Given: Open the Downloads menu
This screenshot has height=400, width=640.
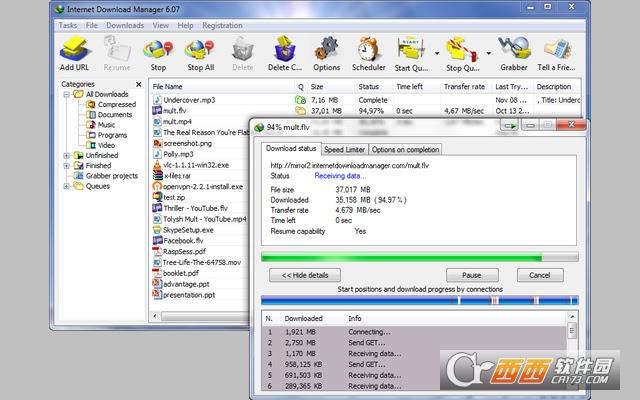Looking at the screenshot, I should pos(125,25).
